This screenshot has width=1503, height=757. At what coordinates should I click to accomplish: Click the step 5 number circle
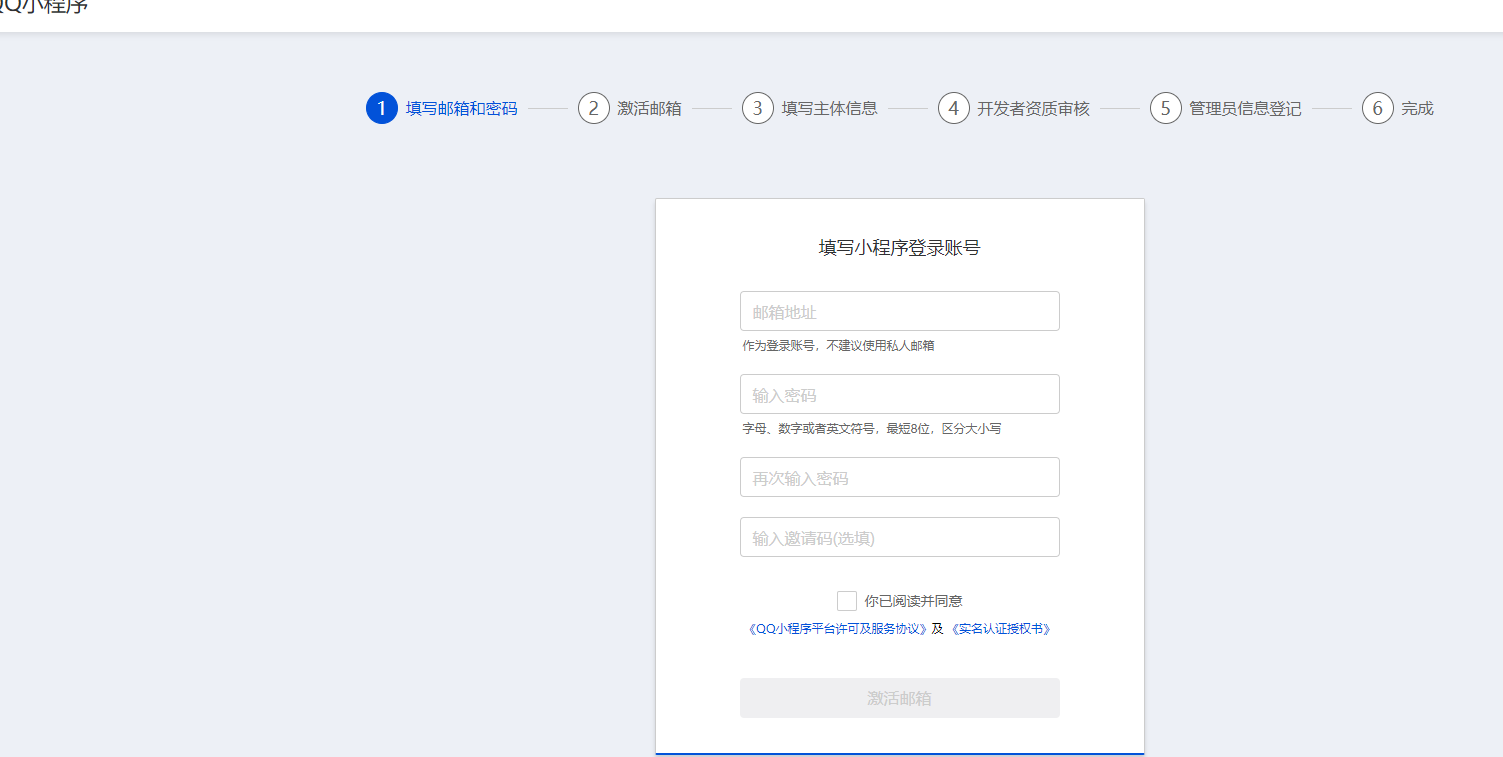pos(1166,108)
